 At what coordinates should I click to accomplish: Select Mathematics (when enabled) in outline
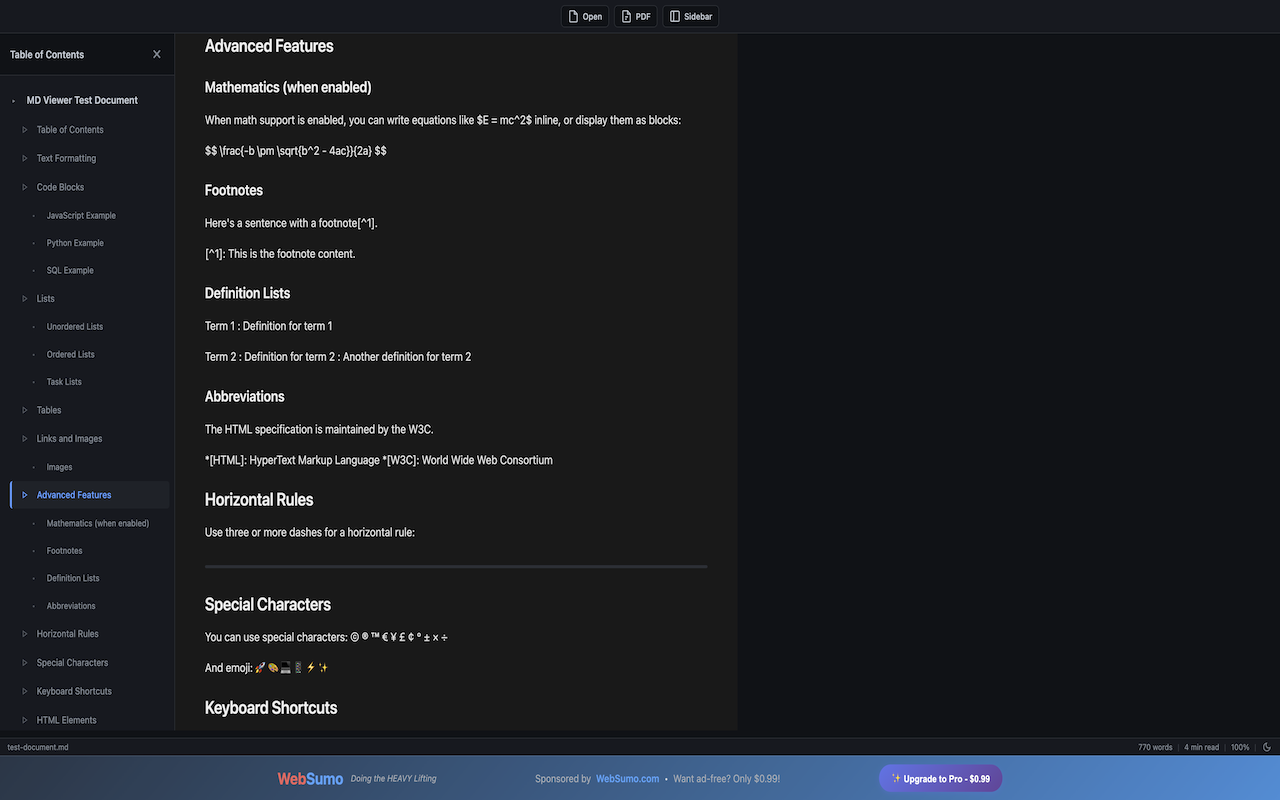(98, 523)
